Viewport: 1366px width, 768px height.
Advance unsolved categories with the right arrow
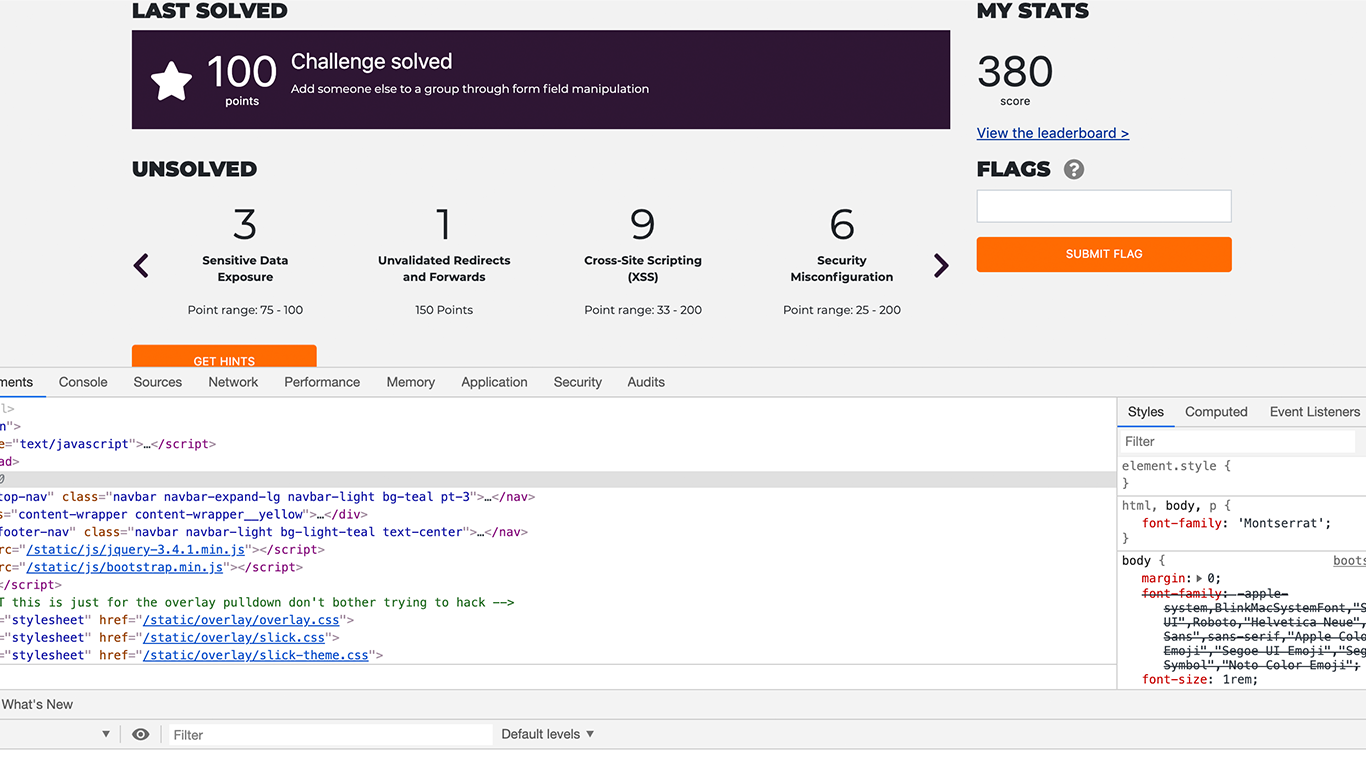(941, 265)
